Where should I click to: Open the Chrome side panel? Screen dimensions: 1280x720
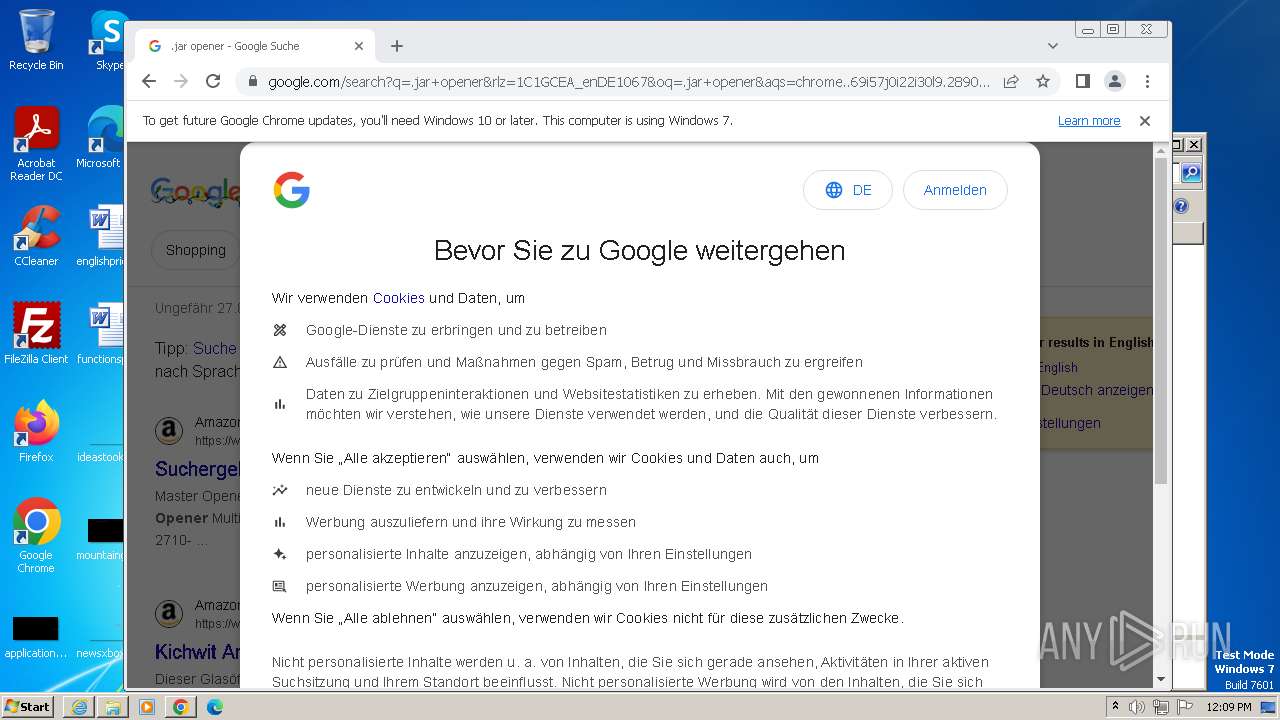pos(1082,81)
